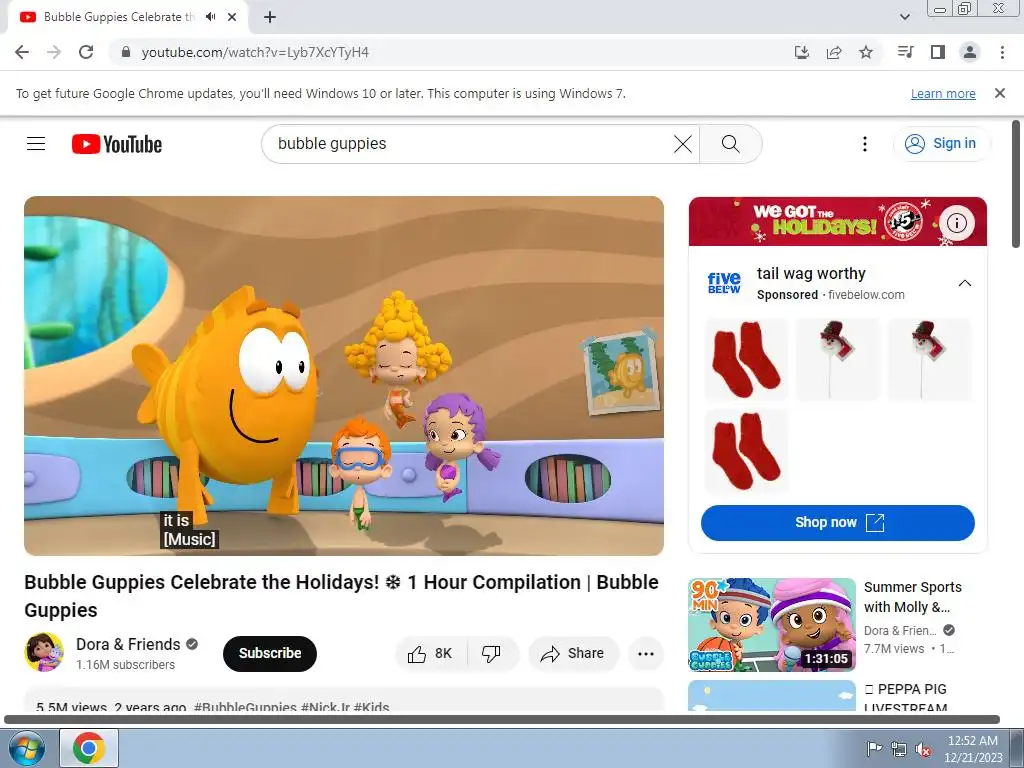Close the Bubble Guppies tab
1024x768 pixels.
(232, 17)
